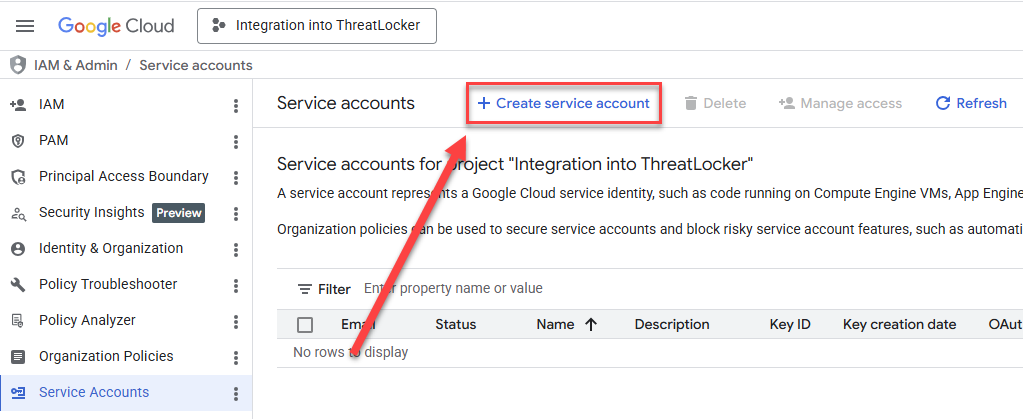Open the hamburger navigation menu
The image size is (1023, 419).
click(x=25, y=26)
